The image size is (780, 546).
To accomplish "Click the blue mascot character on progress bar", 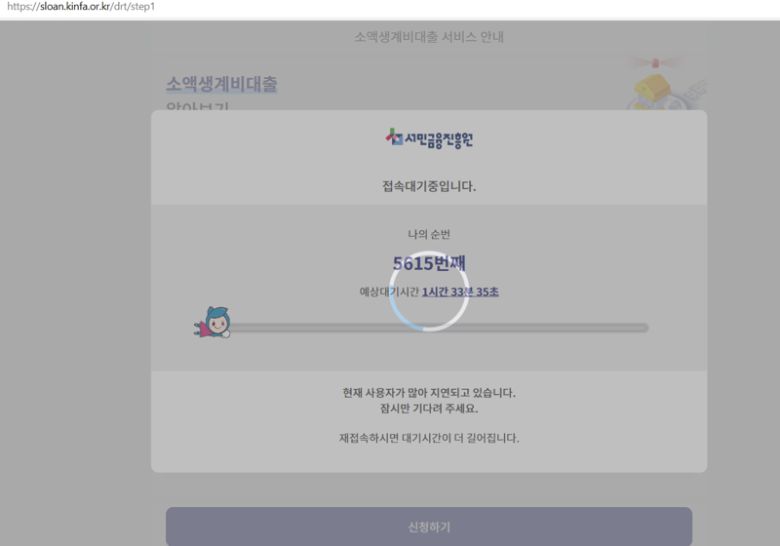I will click(x=213, y=322).
